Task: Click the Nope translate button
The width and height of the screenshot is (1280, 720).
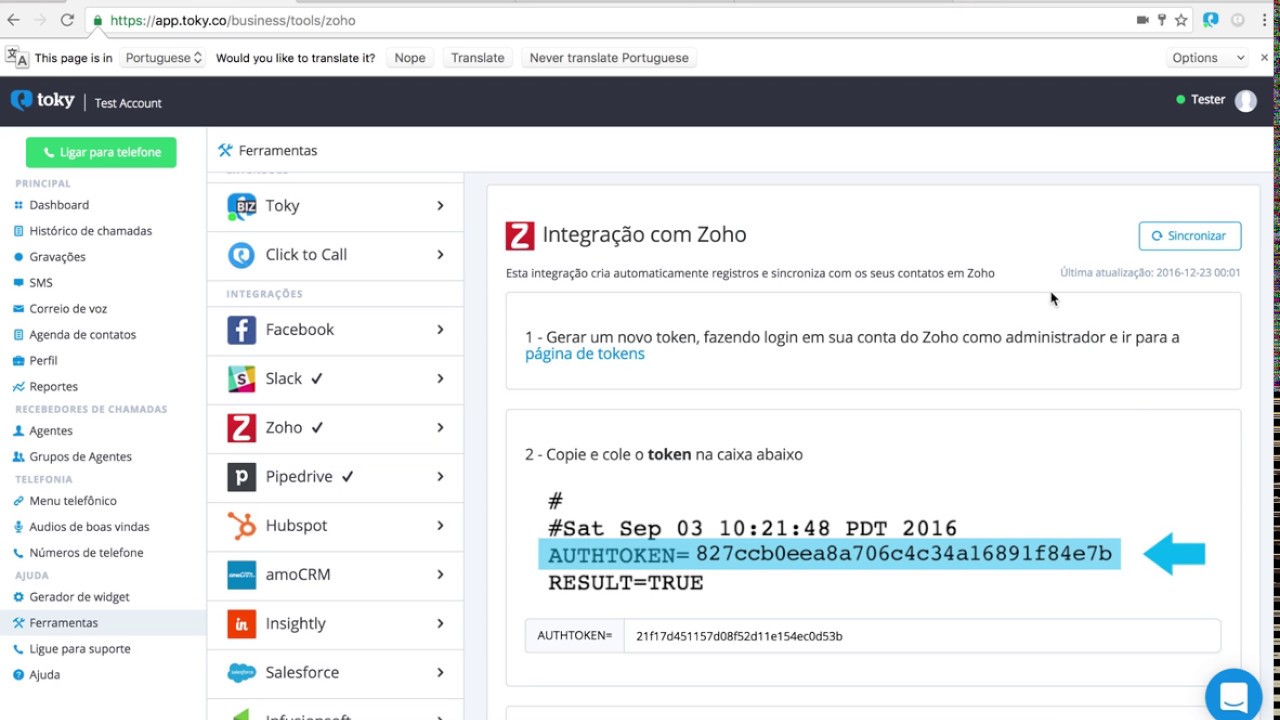Action: coord(410,58)
